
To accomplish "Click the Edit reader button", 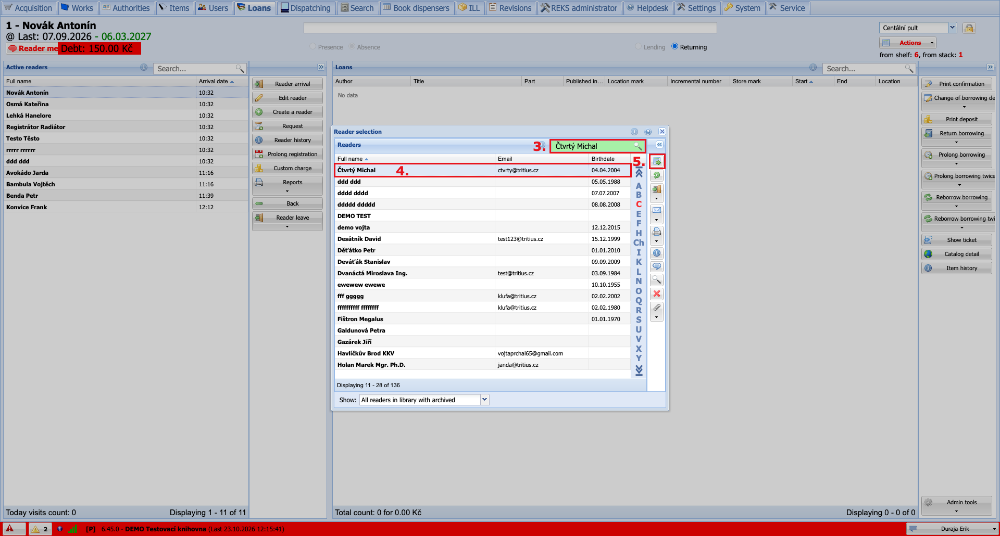I will coord(287,98).
